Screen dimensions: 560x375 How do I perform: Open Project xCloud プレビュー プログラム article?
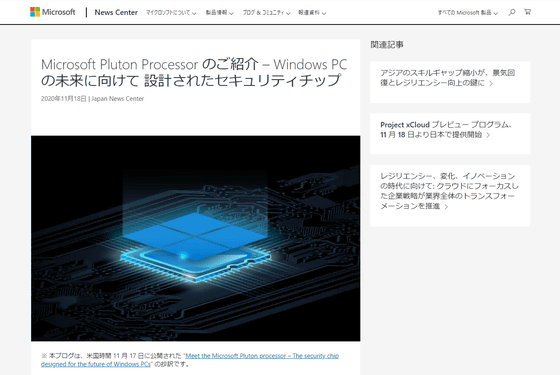click(446, 130)
